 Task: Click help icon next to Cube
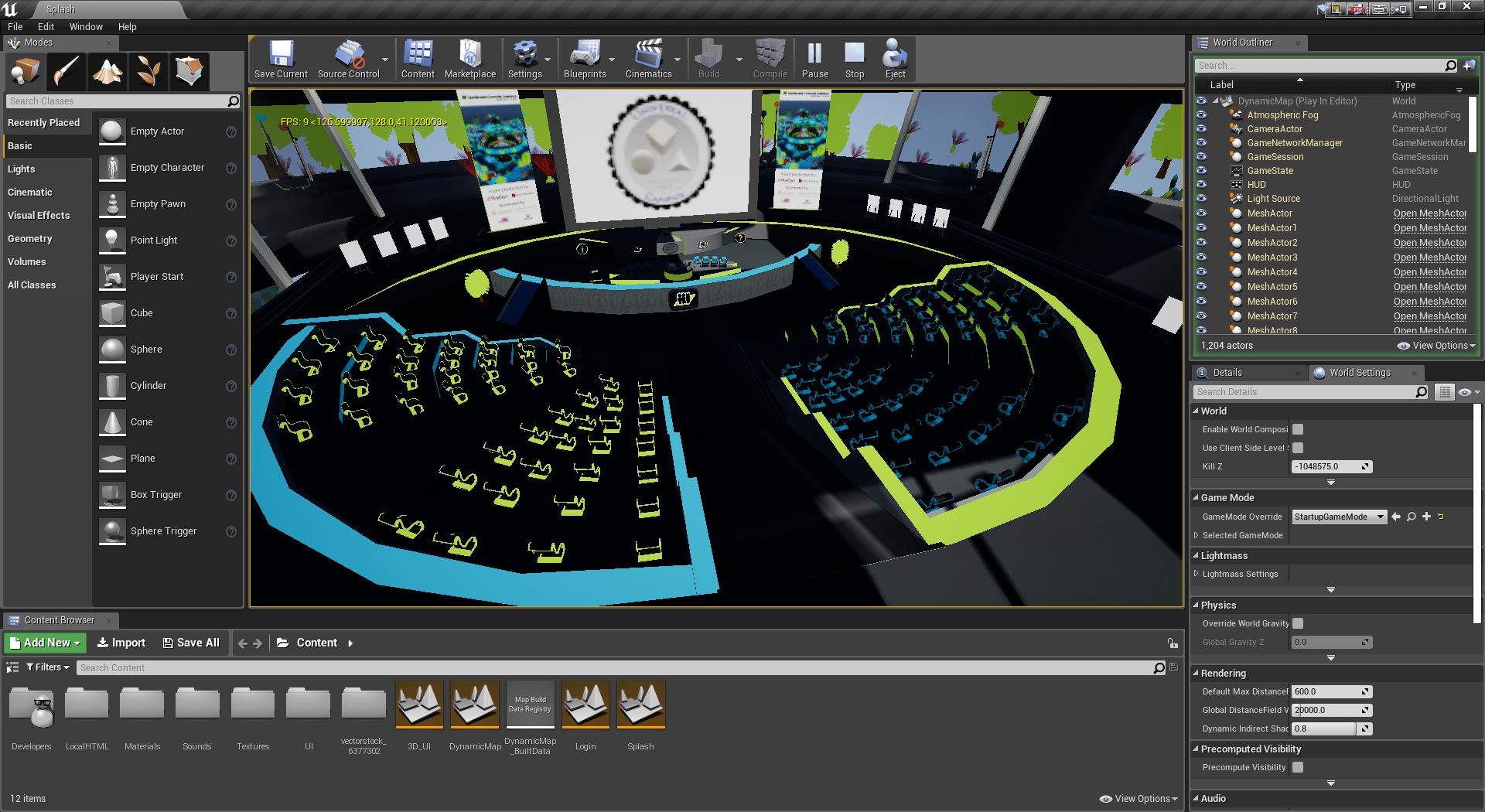pyautogui.click(x=230, y=313)
